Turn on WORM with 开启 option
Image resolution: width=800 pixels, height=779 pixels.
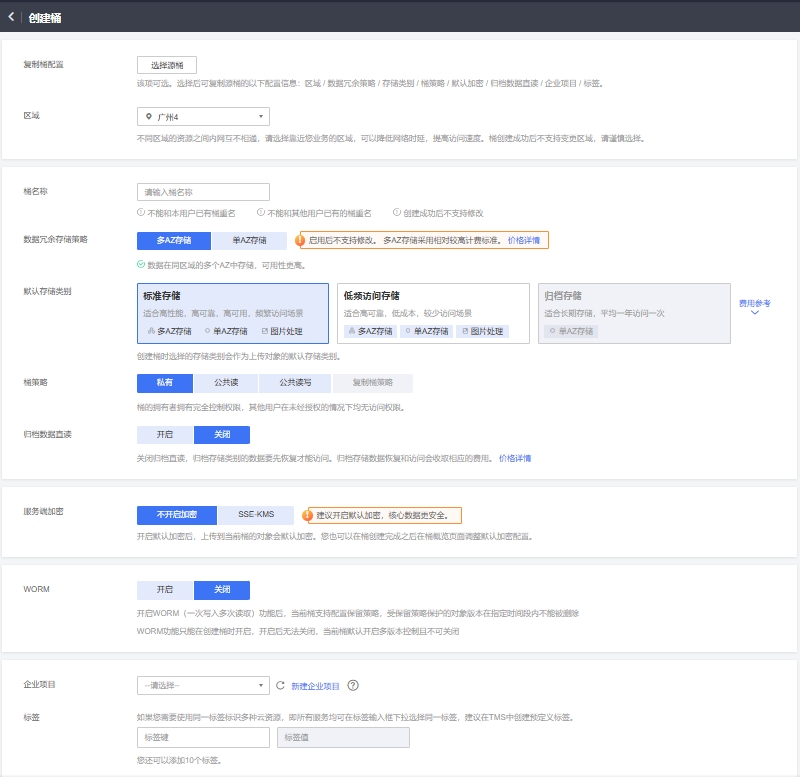165,590
